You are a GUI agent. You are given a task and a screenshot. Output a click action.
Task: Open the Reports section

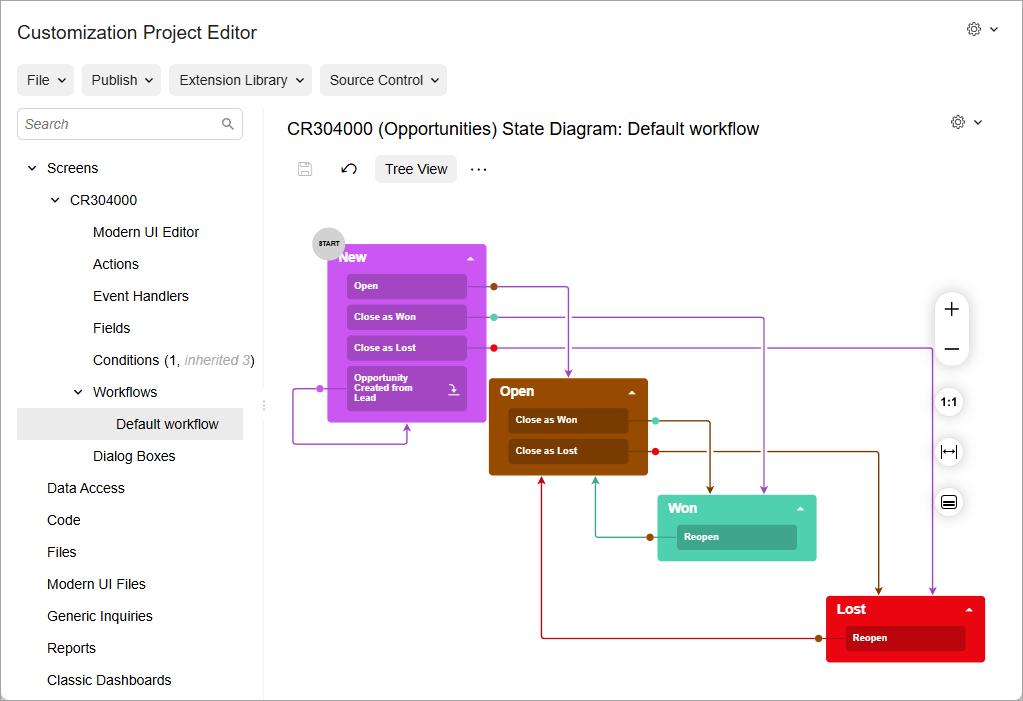71,647
